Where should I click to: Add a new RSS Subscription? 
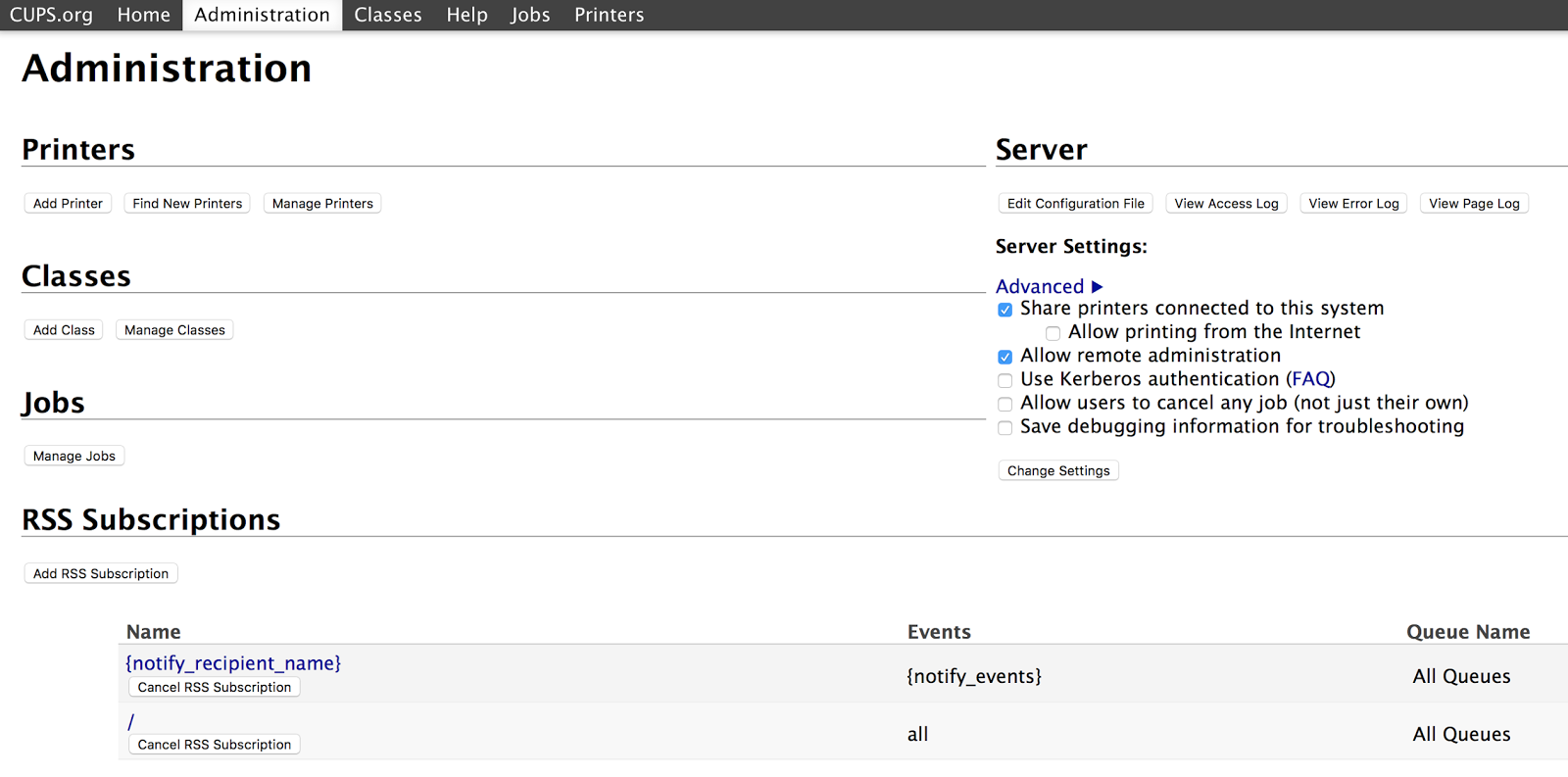pos(101,574)
